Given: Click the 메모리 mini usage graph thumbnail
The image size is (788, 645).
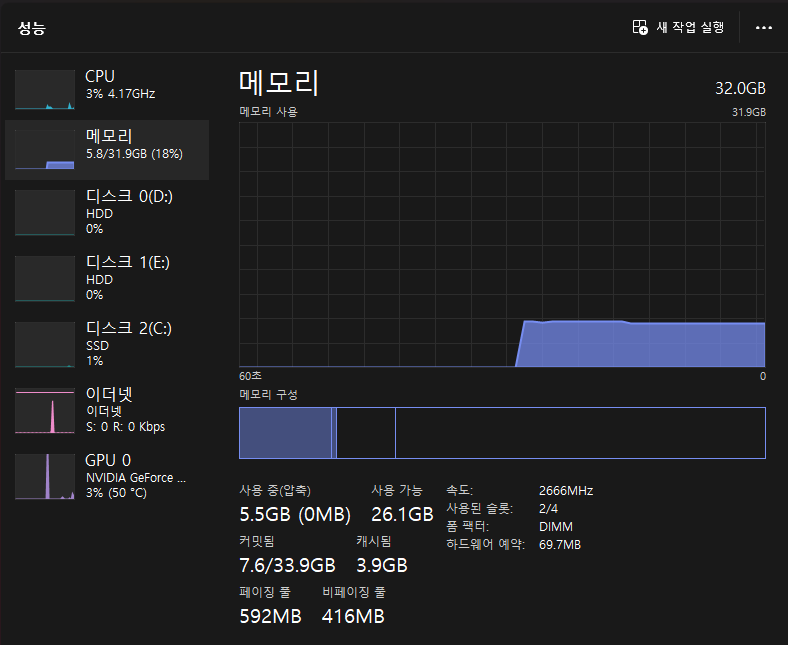Looking at the screenshot, I should 45,150.
